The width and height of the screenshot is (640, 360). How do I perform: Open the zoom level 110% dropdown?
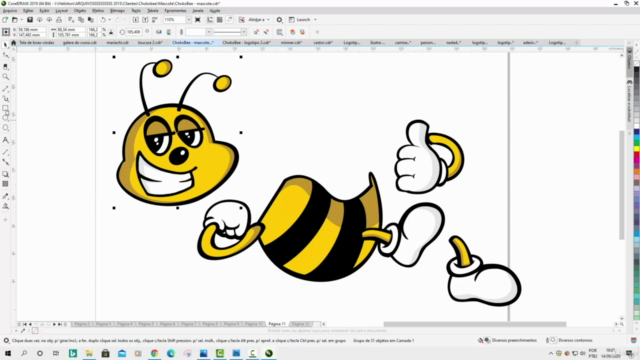(189, 20)
